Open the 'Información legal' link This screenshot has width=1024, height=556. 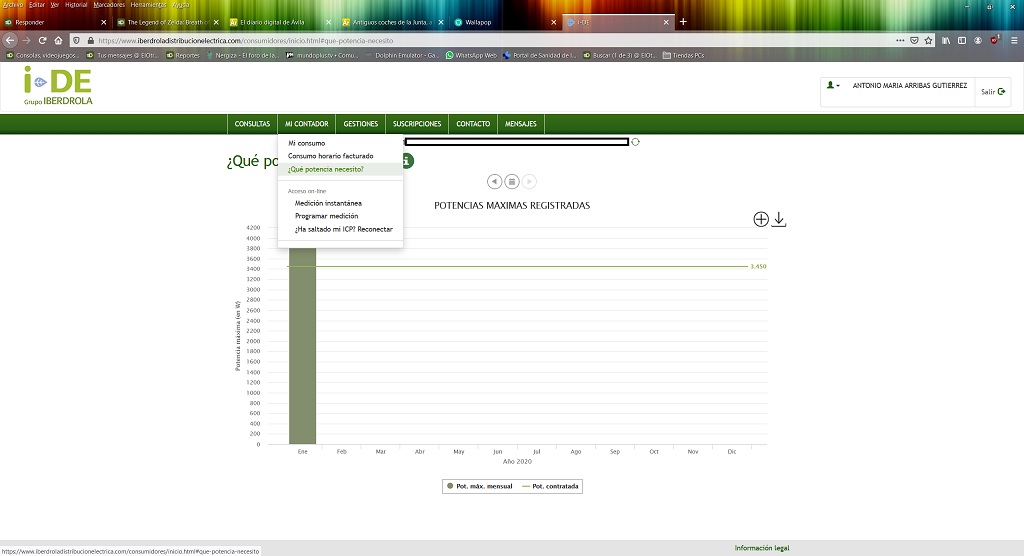761,548
